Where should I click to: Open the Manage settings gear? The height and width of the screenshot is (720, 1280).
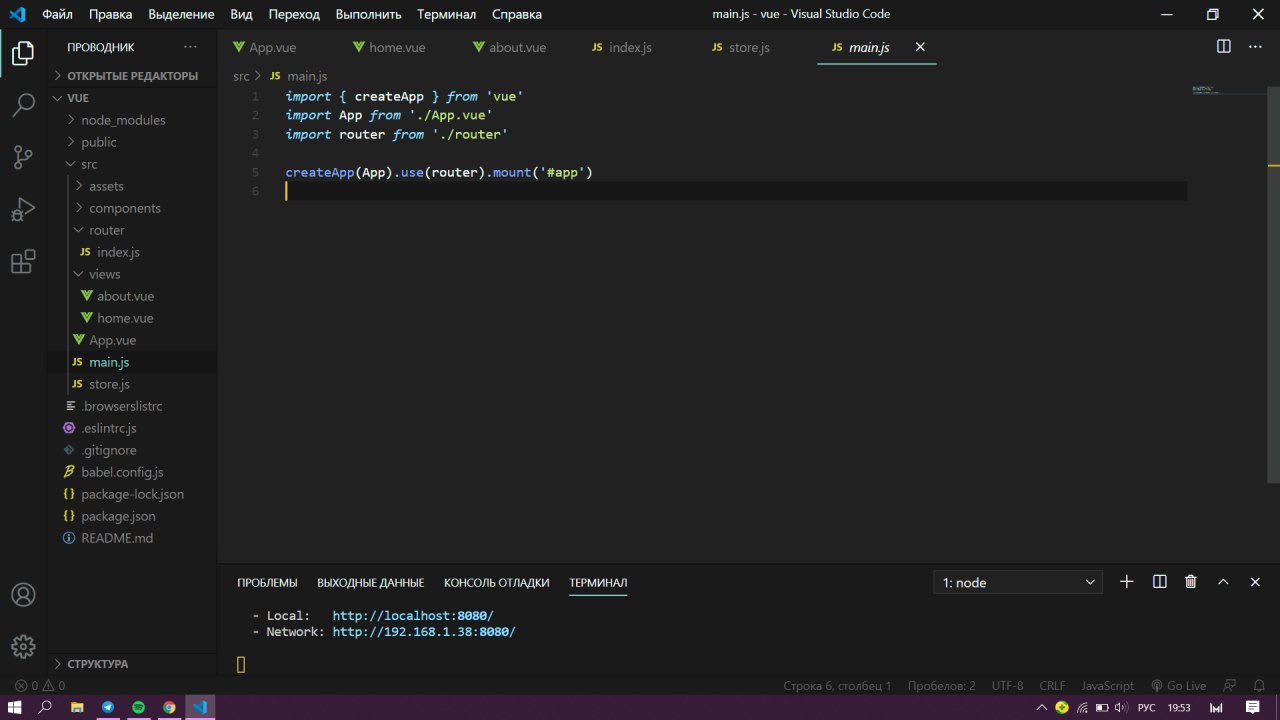coord(23,645)
